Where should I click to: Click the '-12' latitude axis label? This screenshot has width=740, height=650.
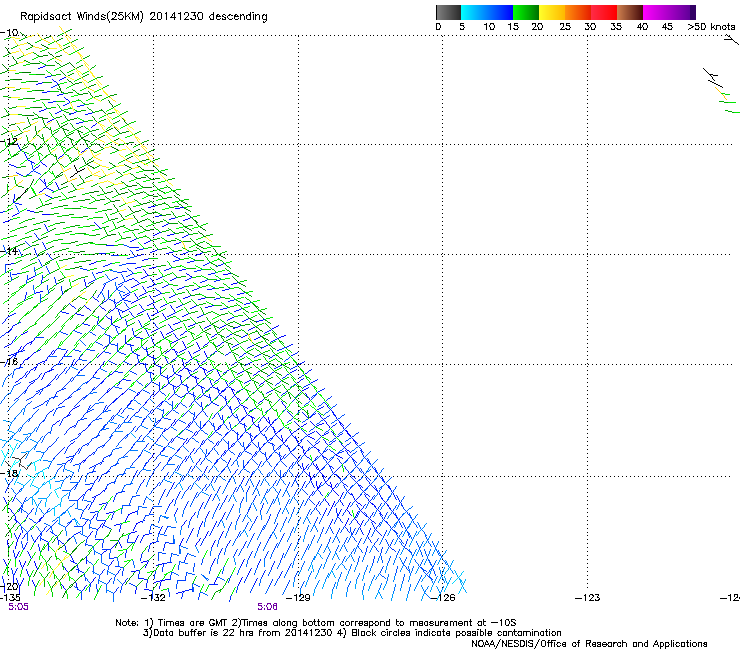(9, 142)
